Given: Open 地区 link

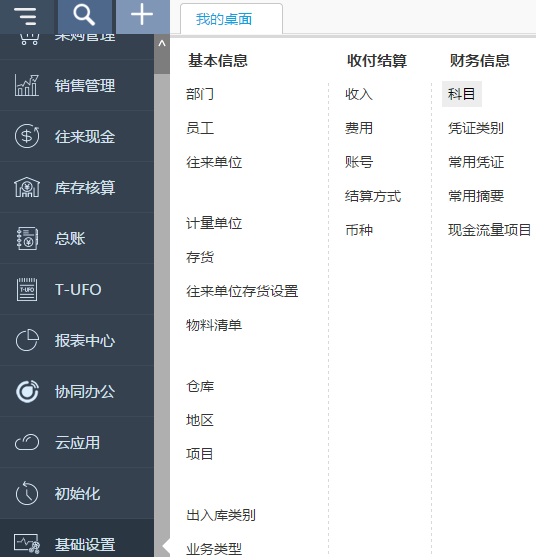Looking at the screenshot, I should [x=200, y=420].
